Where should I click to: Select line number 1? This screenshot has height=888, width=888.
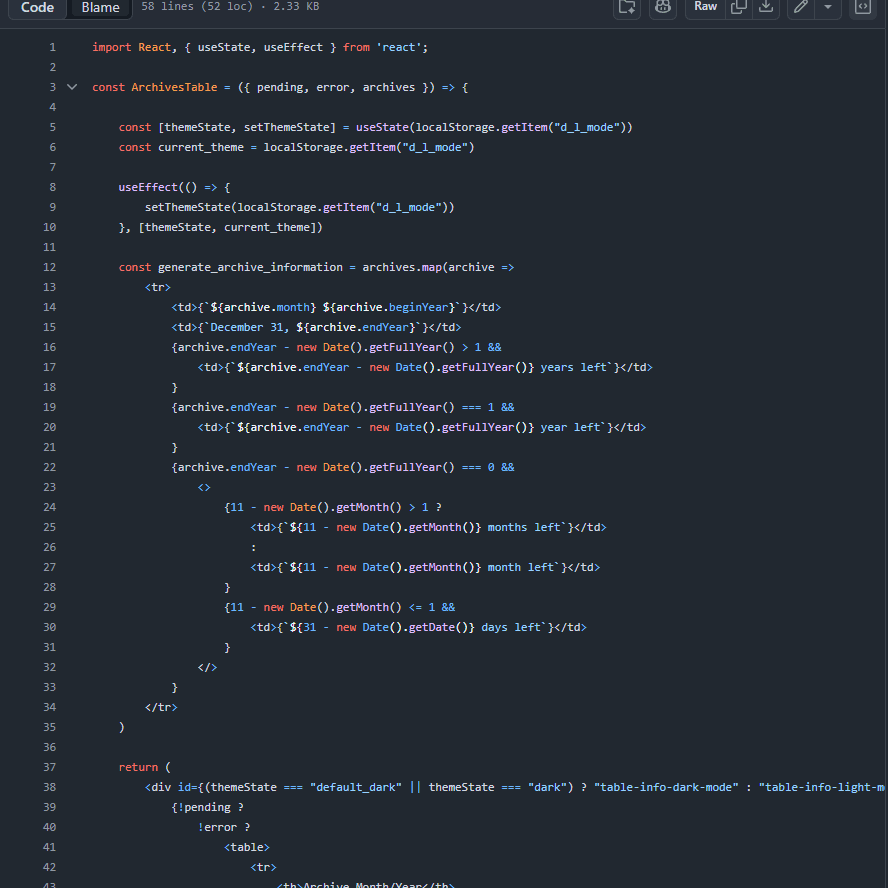tap(53, 48)
